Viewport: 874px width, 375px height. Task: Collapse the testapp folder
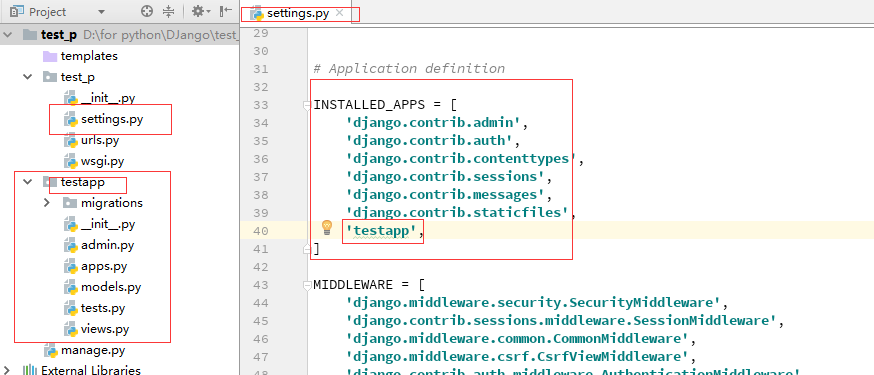click(27, 182)
